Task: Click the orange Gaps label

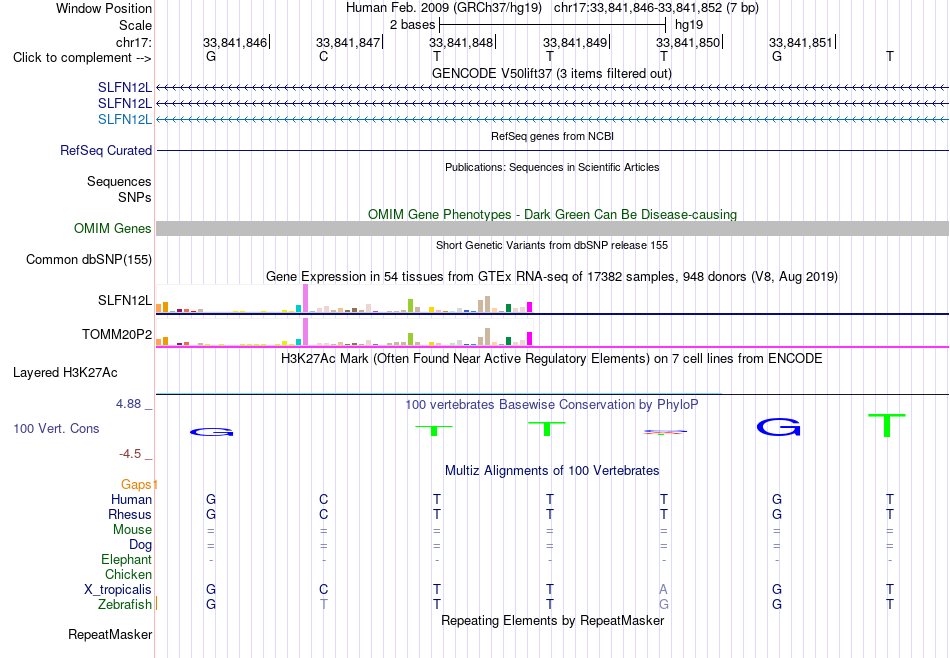Action: tap(136, 484)
